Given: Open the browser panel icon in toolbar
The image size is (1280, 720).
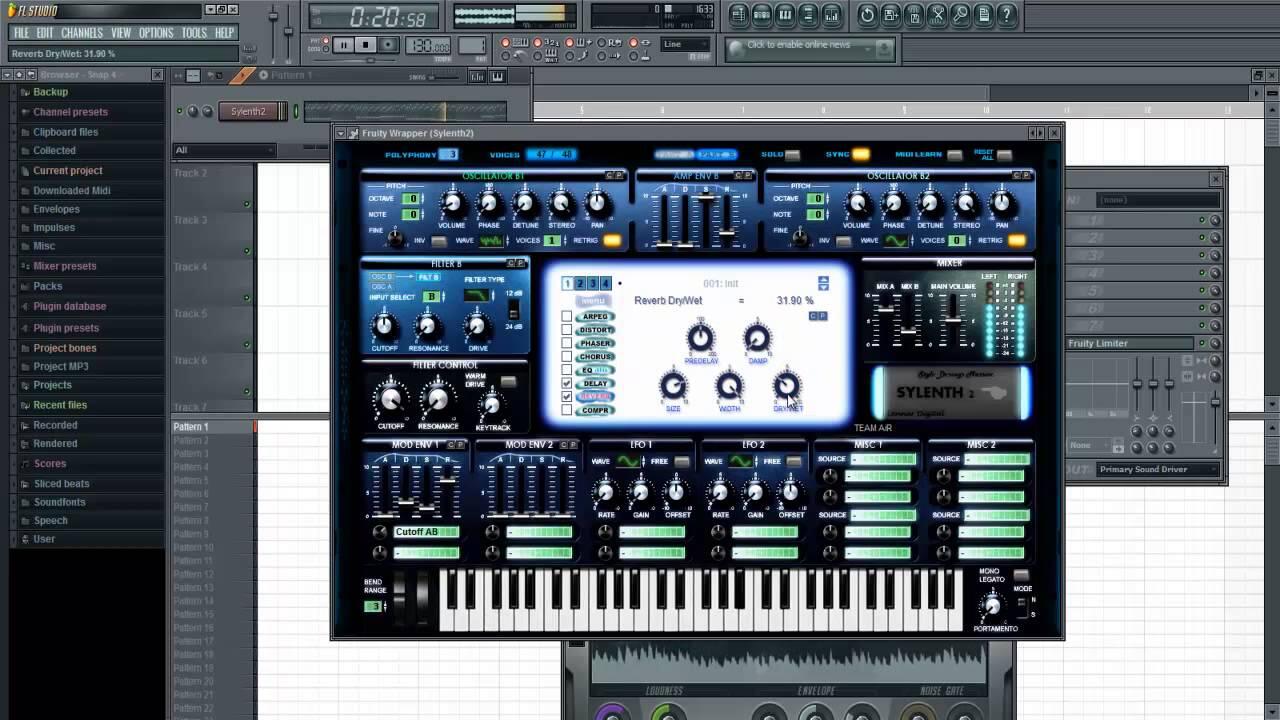Looking at the screenshot, I should click(808, 15).
